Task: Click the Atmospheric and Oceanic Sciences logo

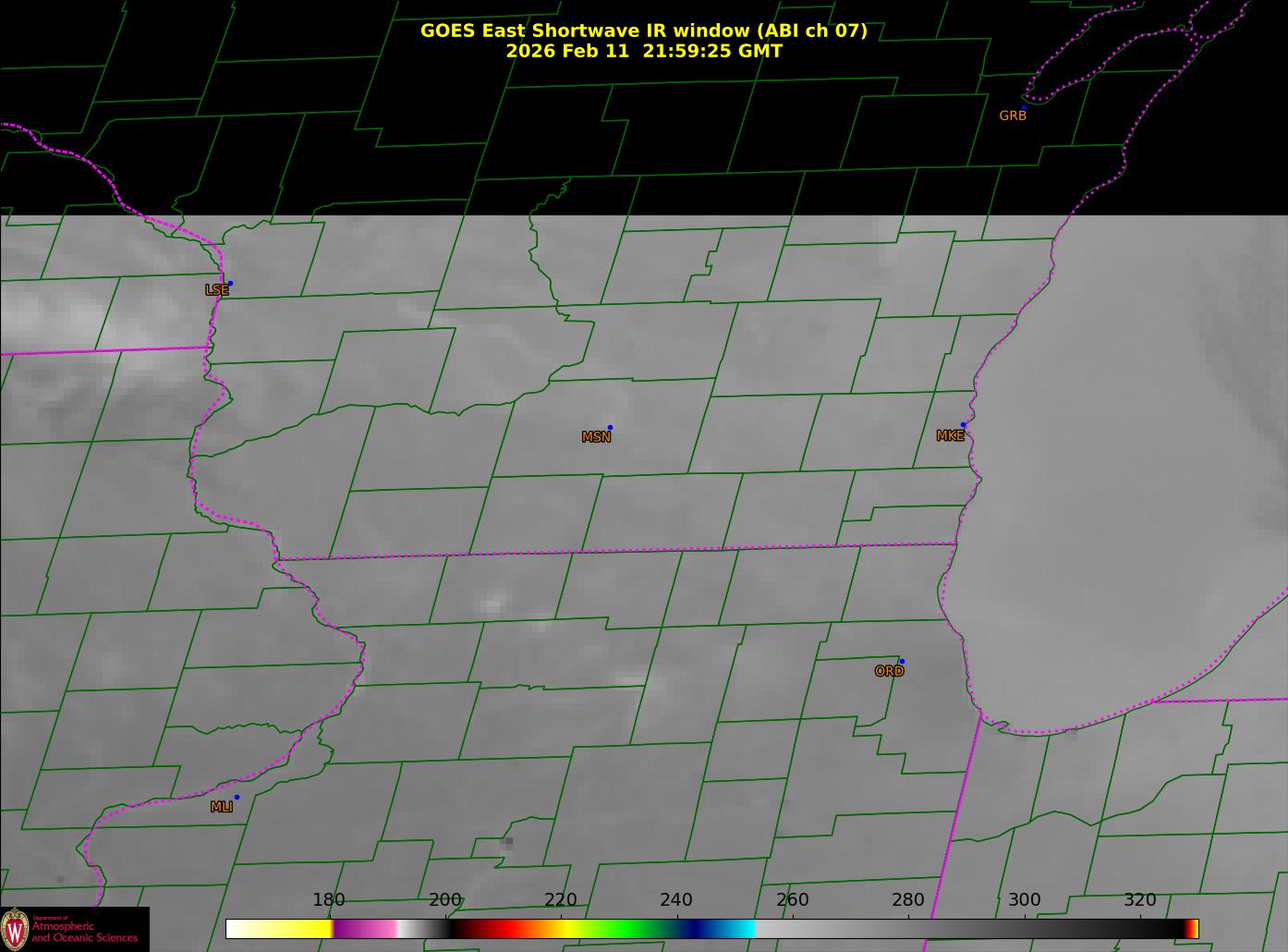Action: tap(74, 929)
